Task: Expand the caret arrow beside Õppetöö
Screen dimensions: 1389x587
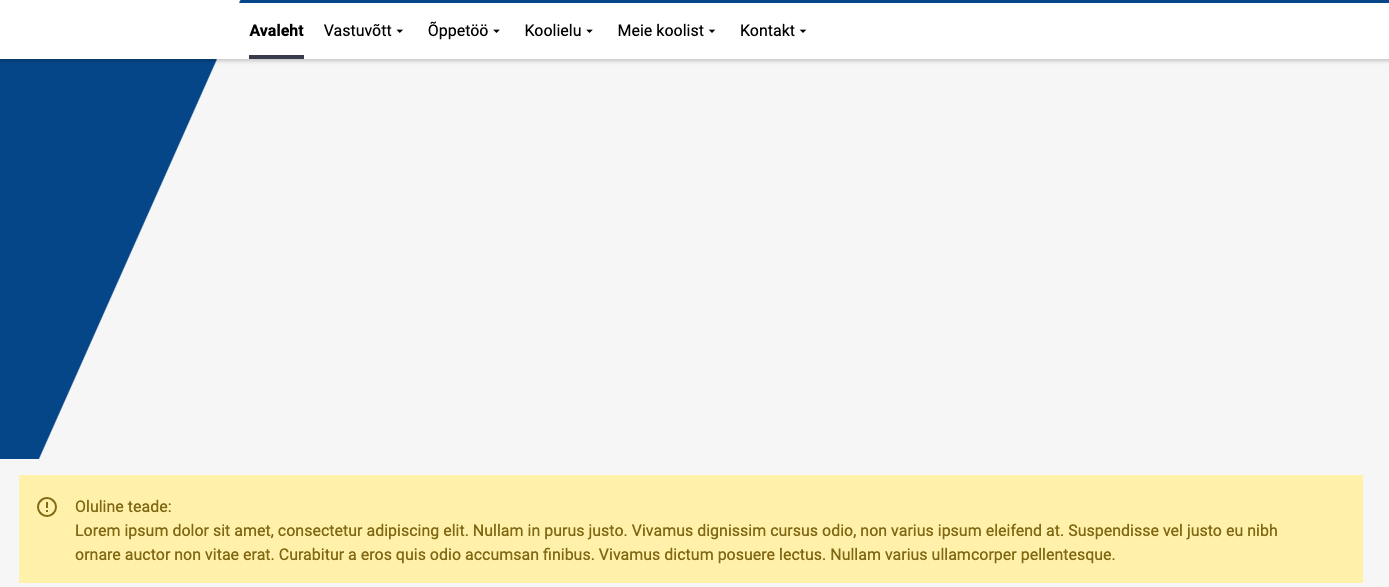Action: 496,32
